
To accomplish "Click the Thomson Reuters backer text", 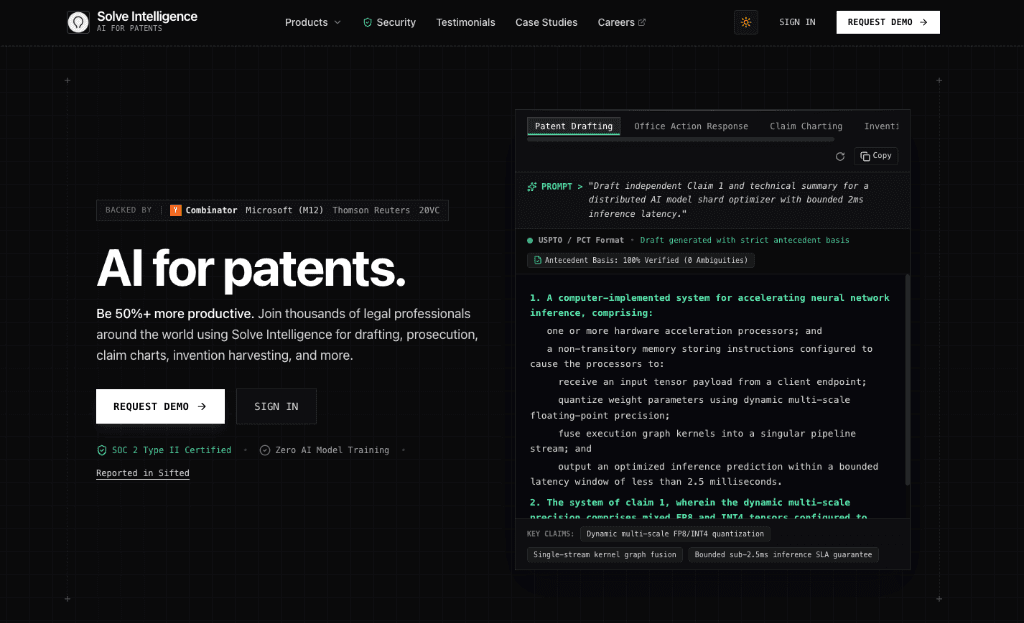I will (371, 210).
